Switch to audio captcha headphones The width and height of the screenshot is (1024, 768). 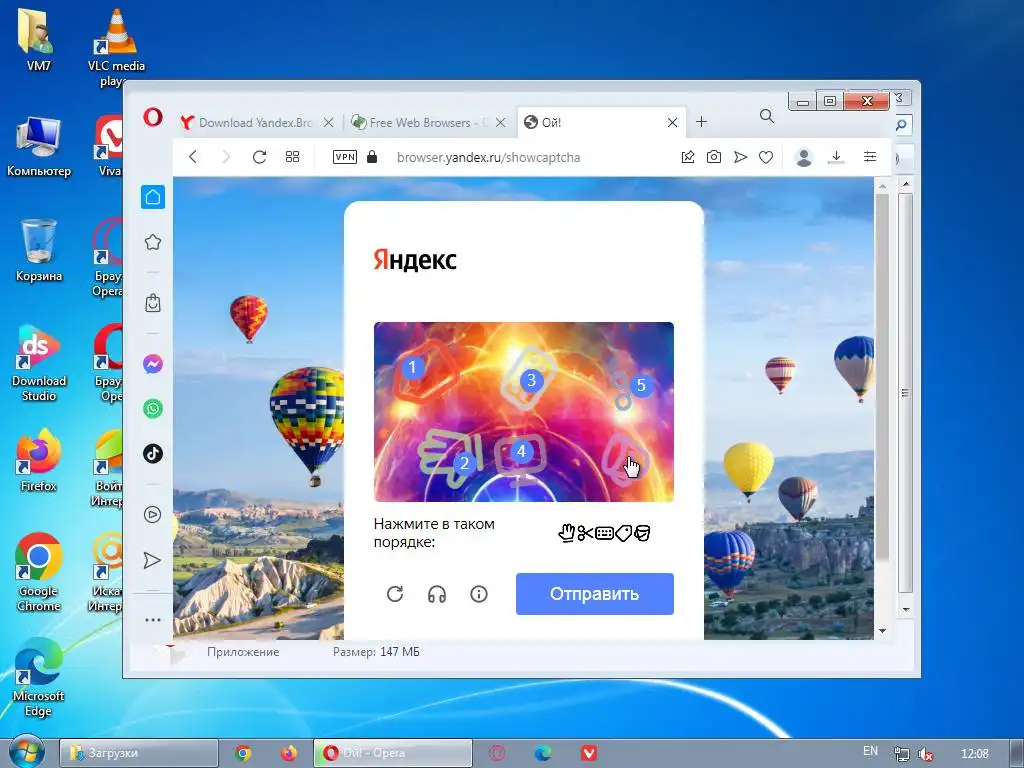point(437,594)
